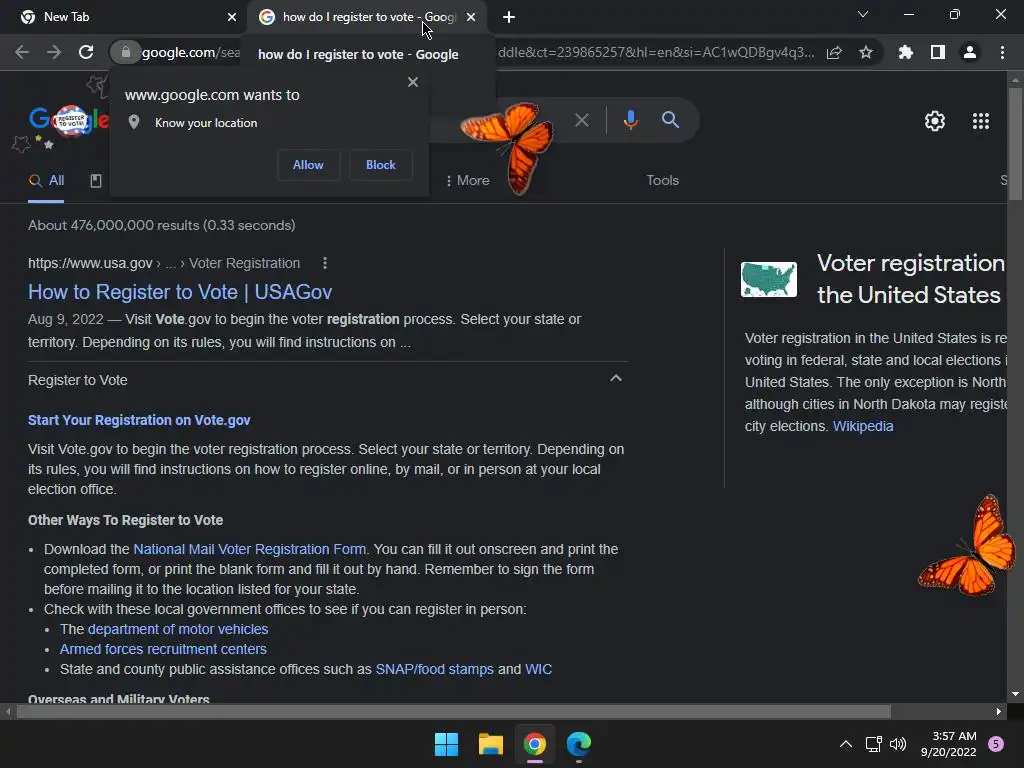The width and height of the screenshot is (1024, 768).
Task: Click the Chrome taskbar icon
Action: tap(535, 744)
